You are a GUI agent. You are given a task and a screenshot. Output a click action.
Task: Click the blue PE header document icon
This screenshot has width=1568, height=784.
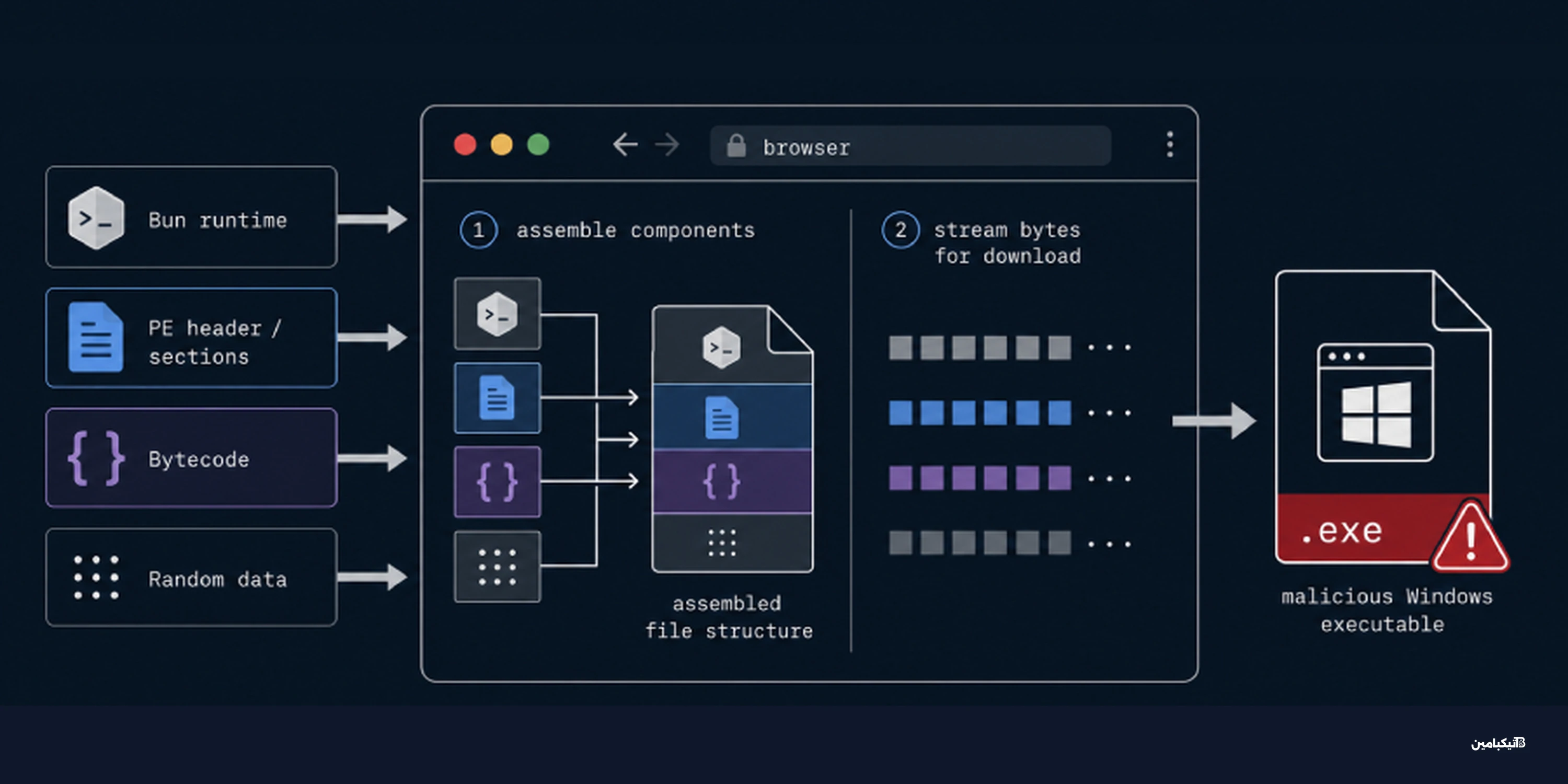click(x=96, y=337)
